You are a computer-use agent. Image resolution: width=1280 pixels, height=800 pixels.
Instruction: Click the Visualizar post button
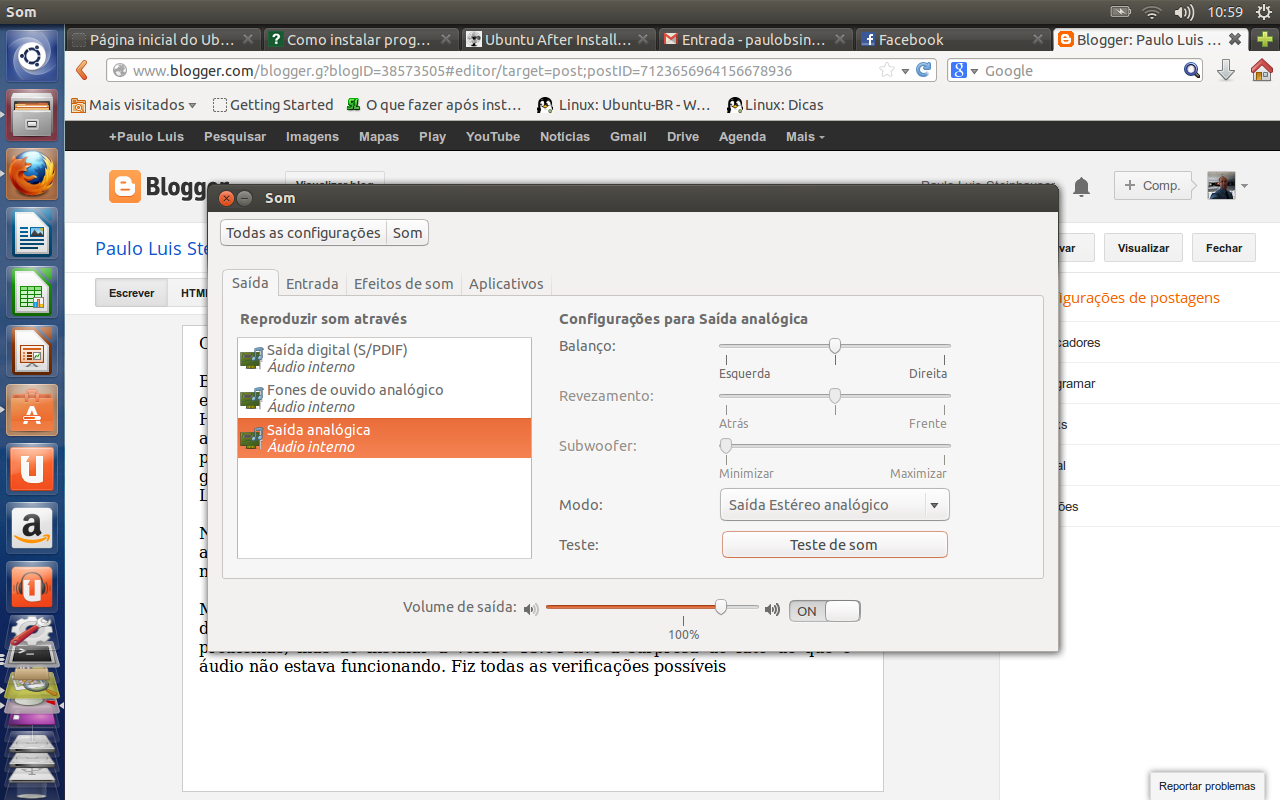1143,248
